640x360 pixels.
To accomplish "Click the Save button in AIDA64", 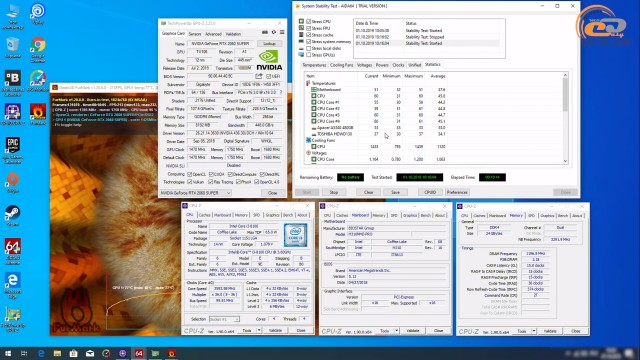I will (395, 192).
